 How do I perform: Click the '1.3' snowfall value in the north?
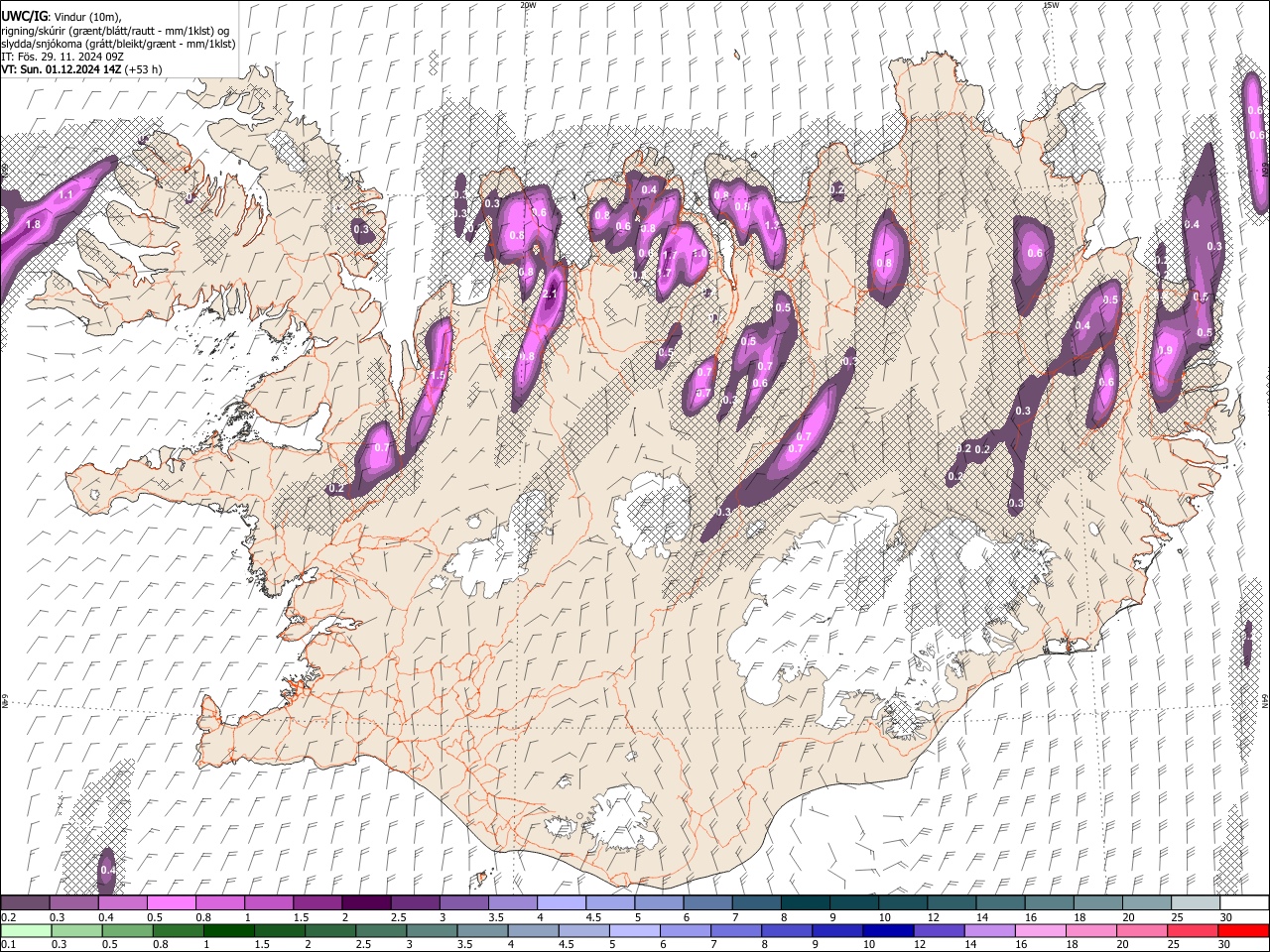tap(773, 226)
